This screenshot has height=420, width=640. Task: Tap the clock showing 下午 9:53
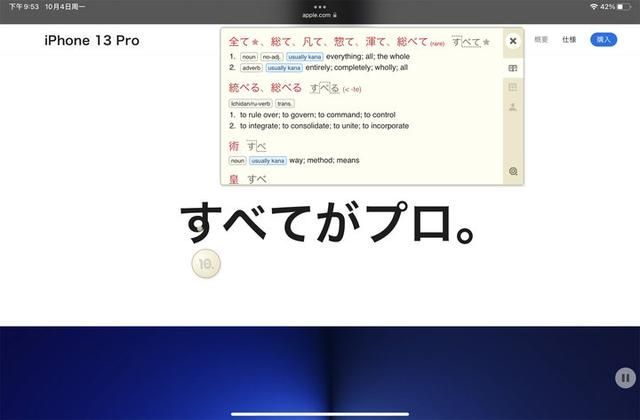pos(24,7)
